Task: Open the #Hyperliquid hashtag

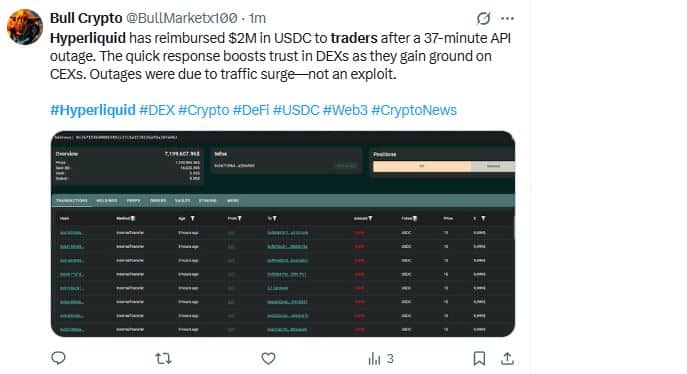Action: (93, 110)
